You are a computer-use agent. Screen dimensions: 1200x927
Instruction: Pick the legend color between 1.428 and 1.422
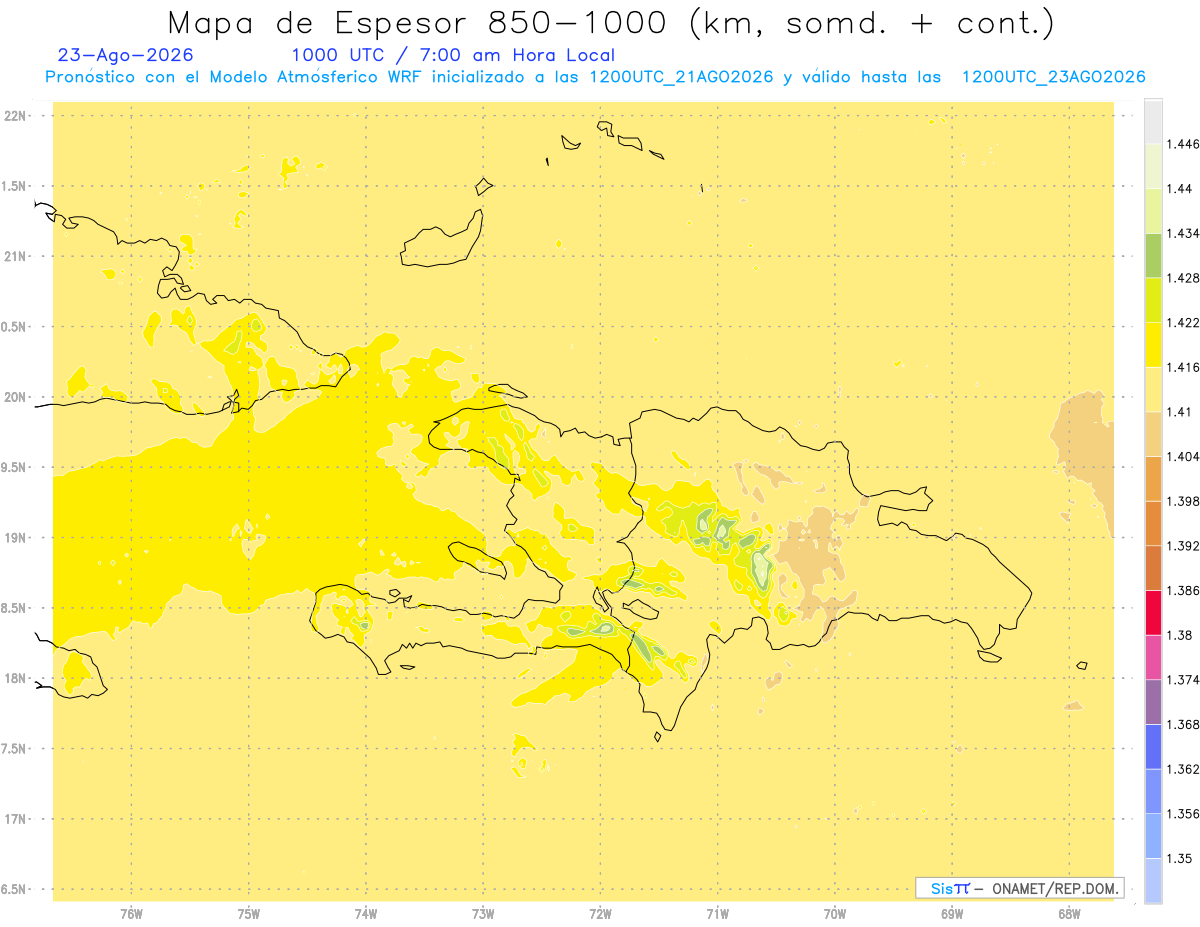click(1153, 299)
